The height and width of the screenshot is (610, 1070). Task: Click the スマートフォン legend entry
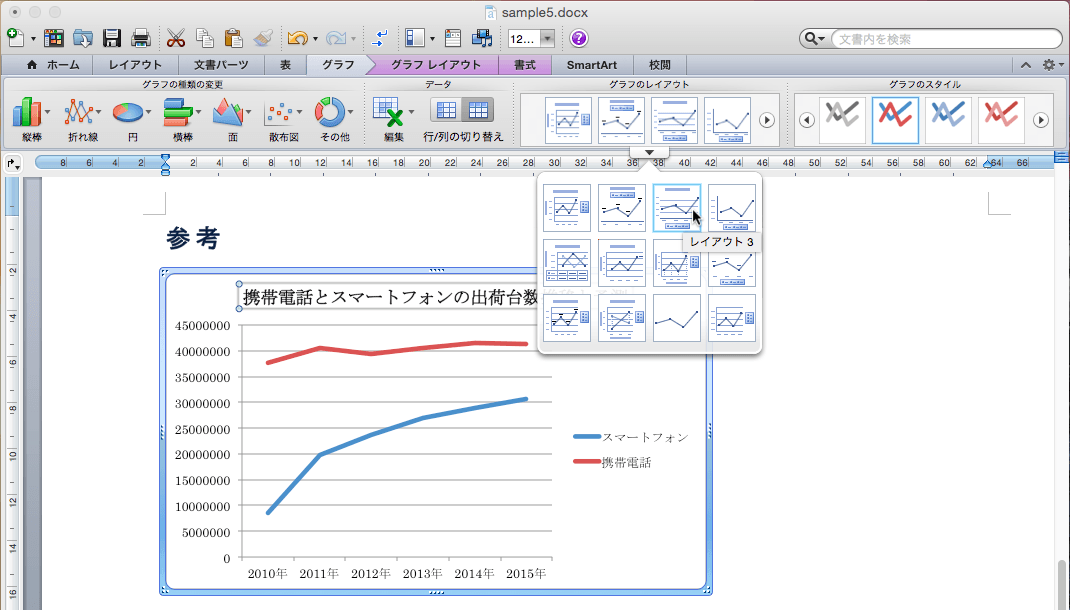click(x=631, y=437)
